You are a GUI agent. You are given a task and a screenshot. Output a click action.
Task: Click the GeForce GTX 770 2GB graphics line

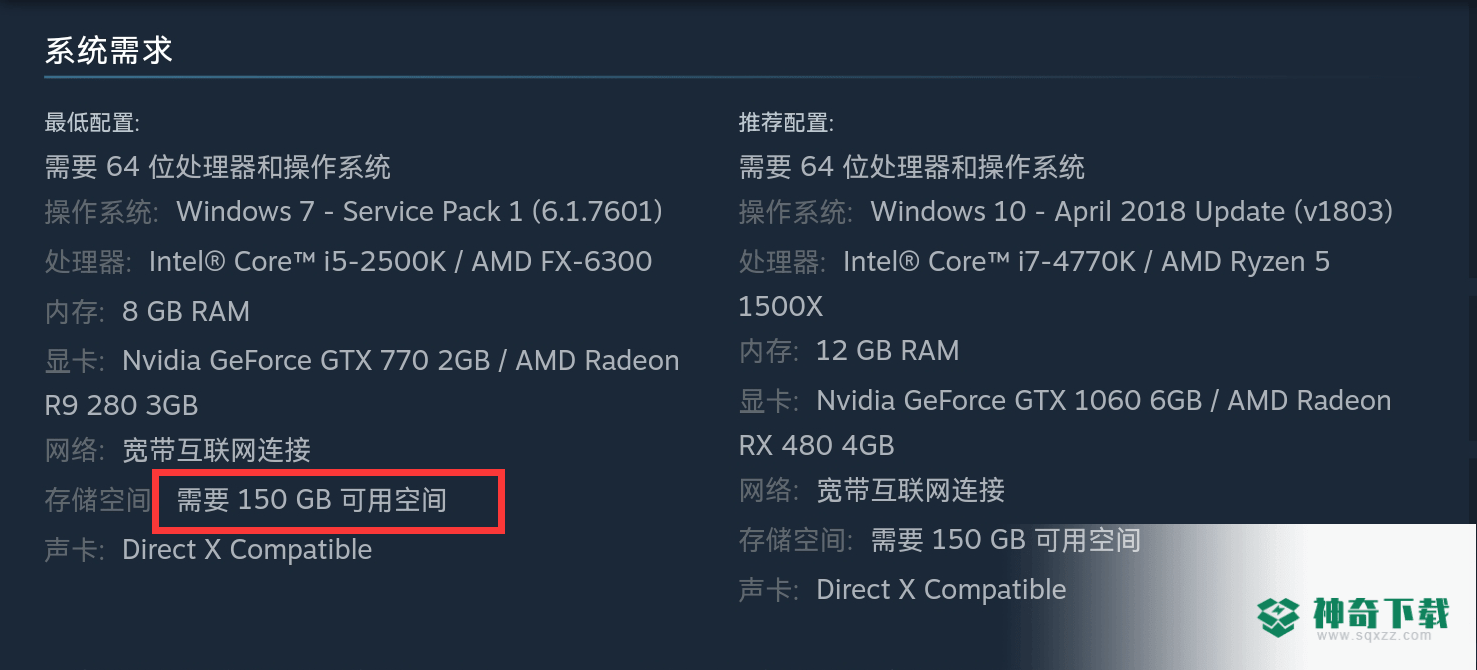coord(362,382)
